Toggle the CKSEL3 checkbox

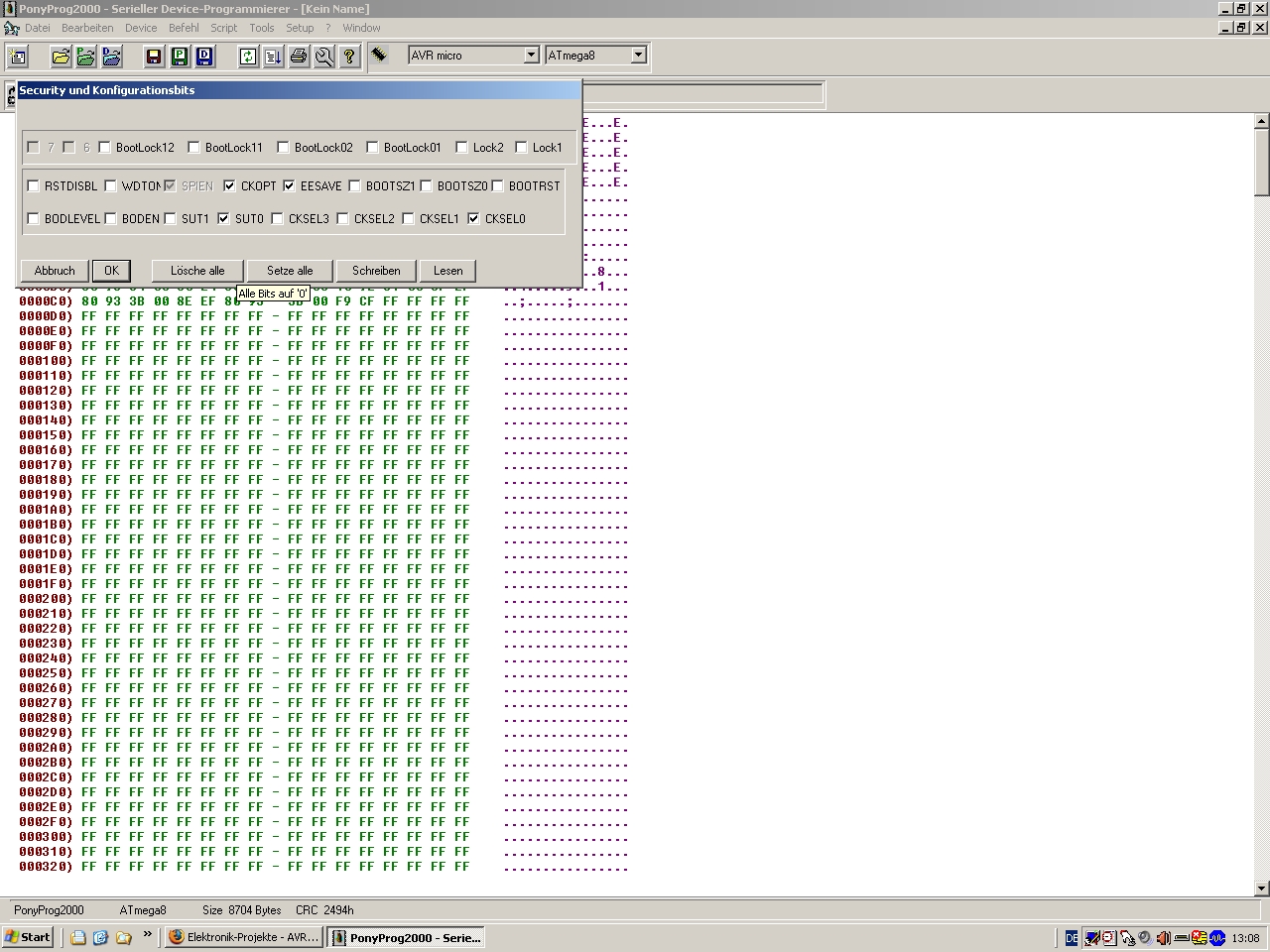pos(277,218)
